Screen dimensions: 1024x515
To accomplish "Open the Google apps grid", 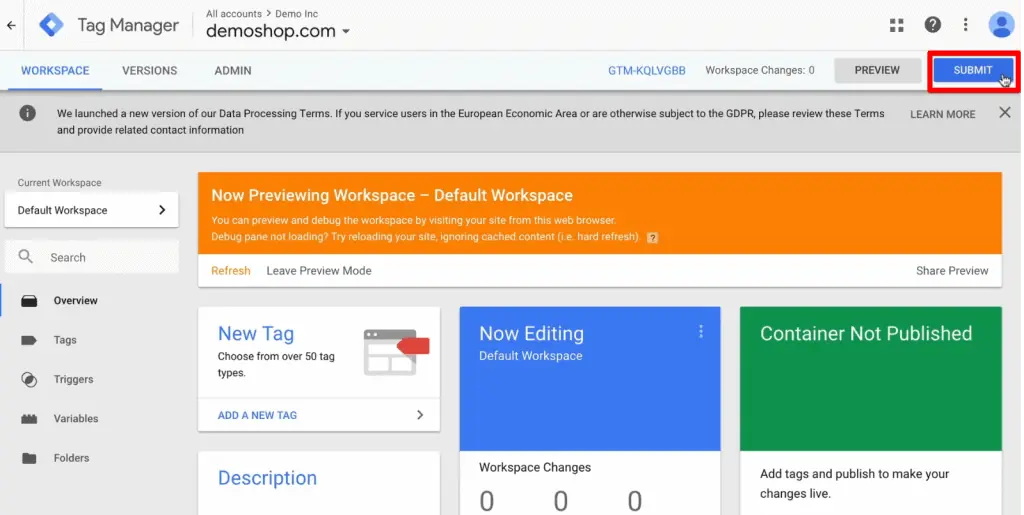I will tap(897, 25).
